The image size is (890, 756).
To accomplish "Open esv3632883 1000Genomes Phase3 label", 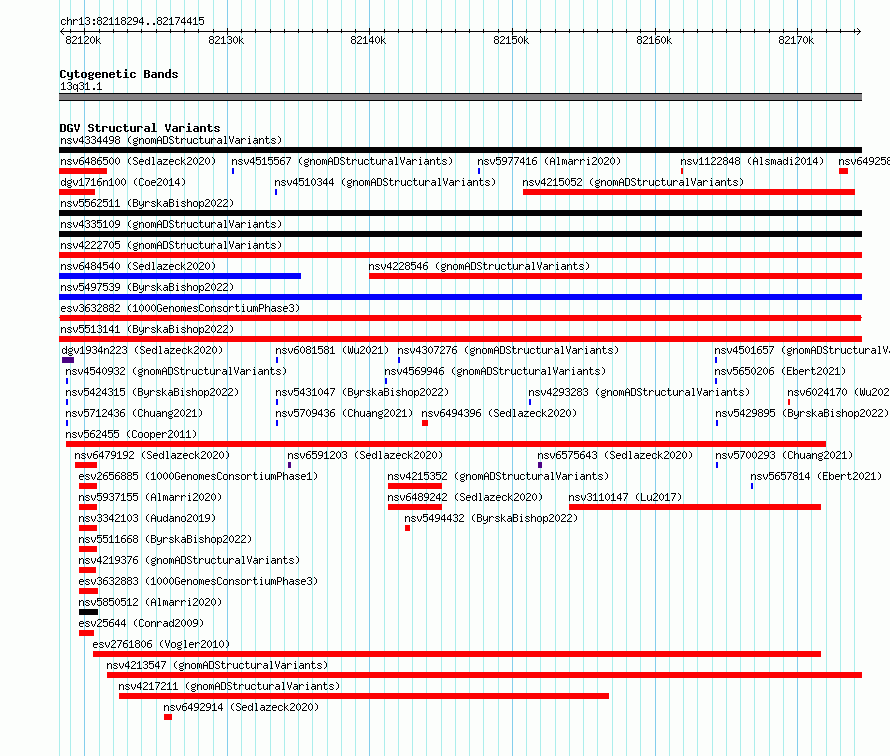I will pyautogui.click(x=198, y=581).
